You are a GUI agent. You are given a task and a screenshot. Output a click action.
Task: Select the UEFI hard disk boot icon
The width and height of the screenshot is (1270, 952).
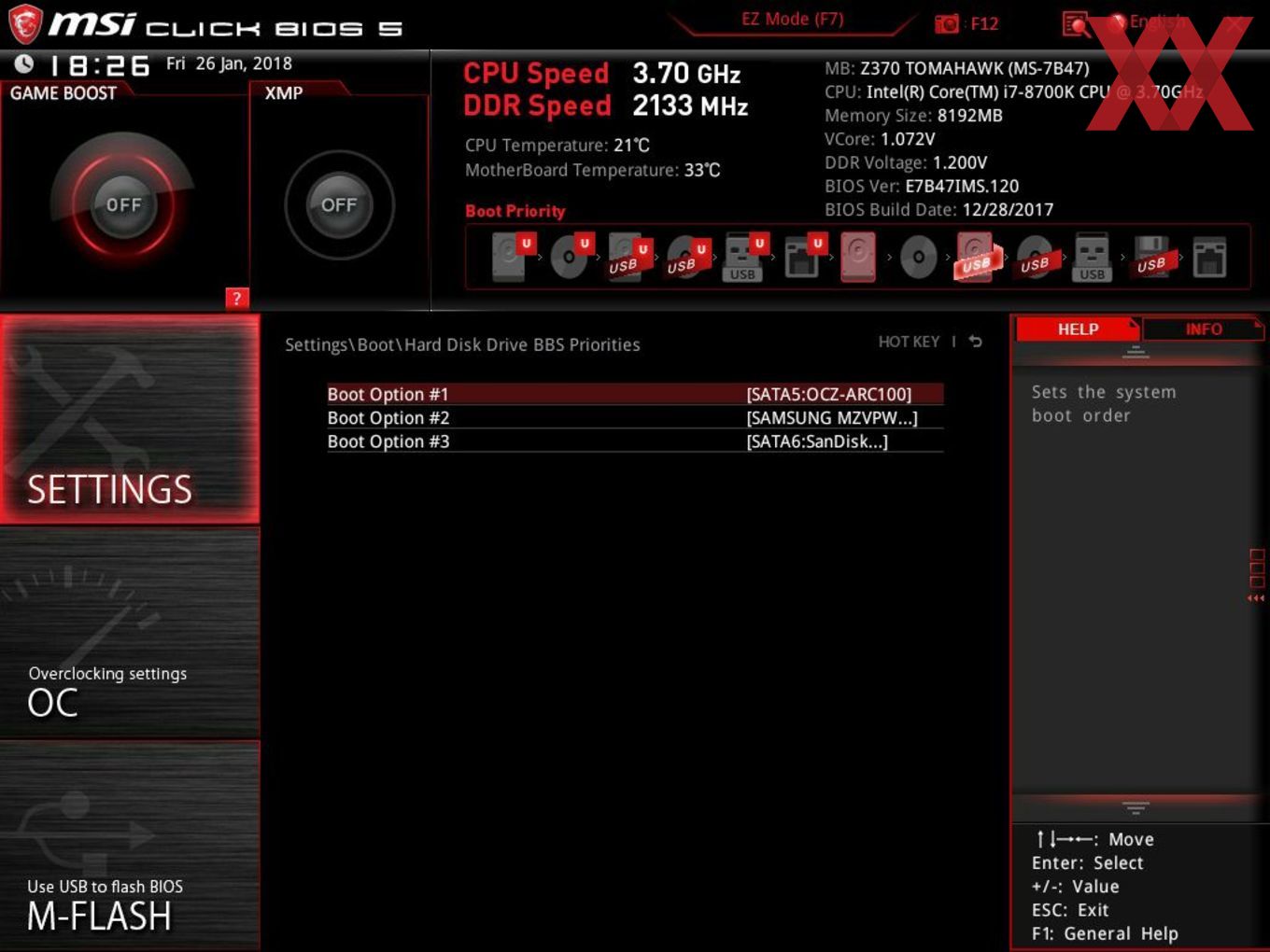point(512,257)
